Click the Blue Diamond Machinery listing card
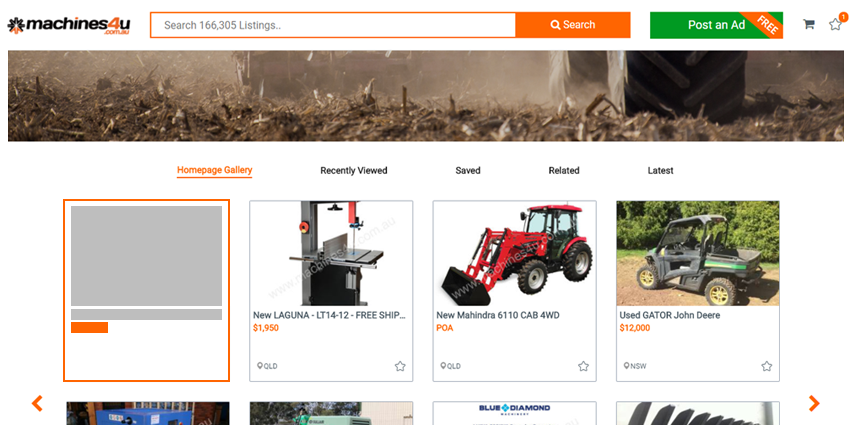The width and height of the screenshot is (850, 425). click(x=514, y=413)
